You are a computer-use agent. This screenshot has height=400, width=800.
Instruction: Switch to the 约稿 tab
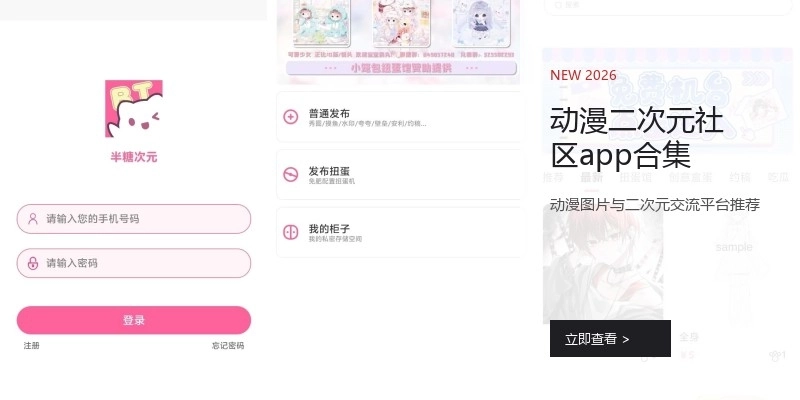(x=740, y=178)
